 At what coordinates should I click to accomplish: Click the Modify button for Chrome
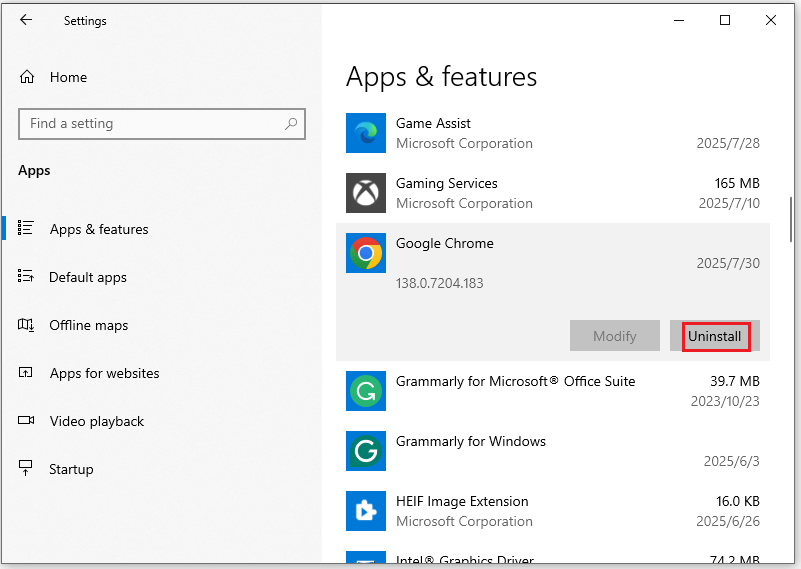click(x=615, y=336)
